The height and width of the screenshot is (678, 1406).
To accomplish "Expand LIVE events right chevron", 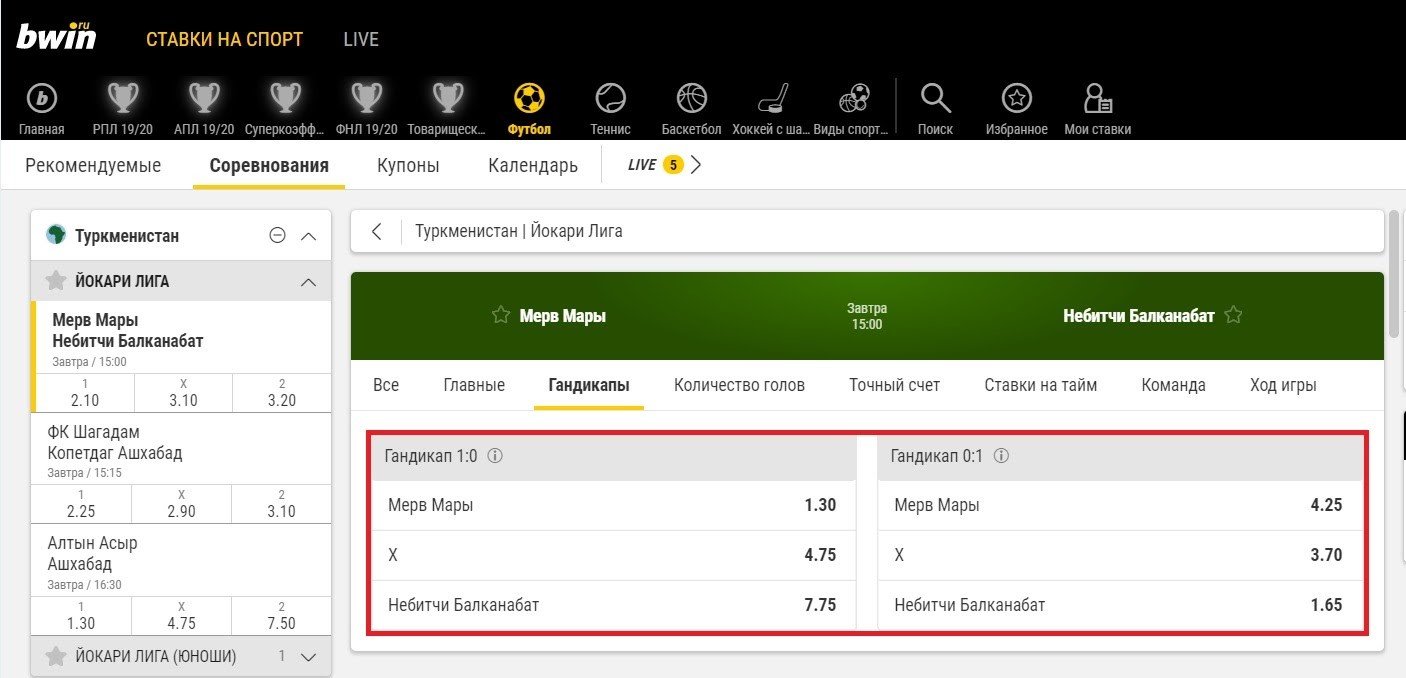I will click(x=696, y=165).
